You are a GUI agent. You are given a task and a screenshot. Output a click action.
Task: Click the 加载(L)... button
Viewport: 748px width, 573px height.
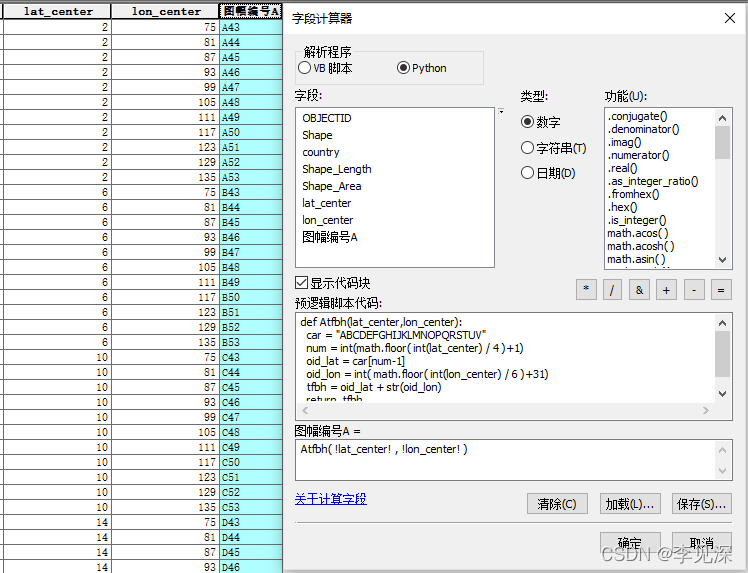coord(629,503)
